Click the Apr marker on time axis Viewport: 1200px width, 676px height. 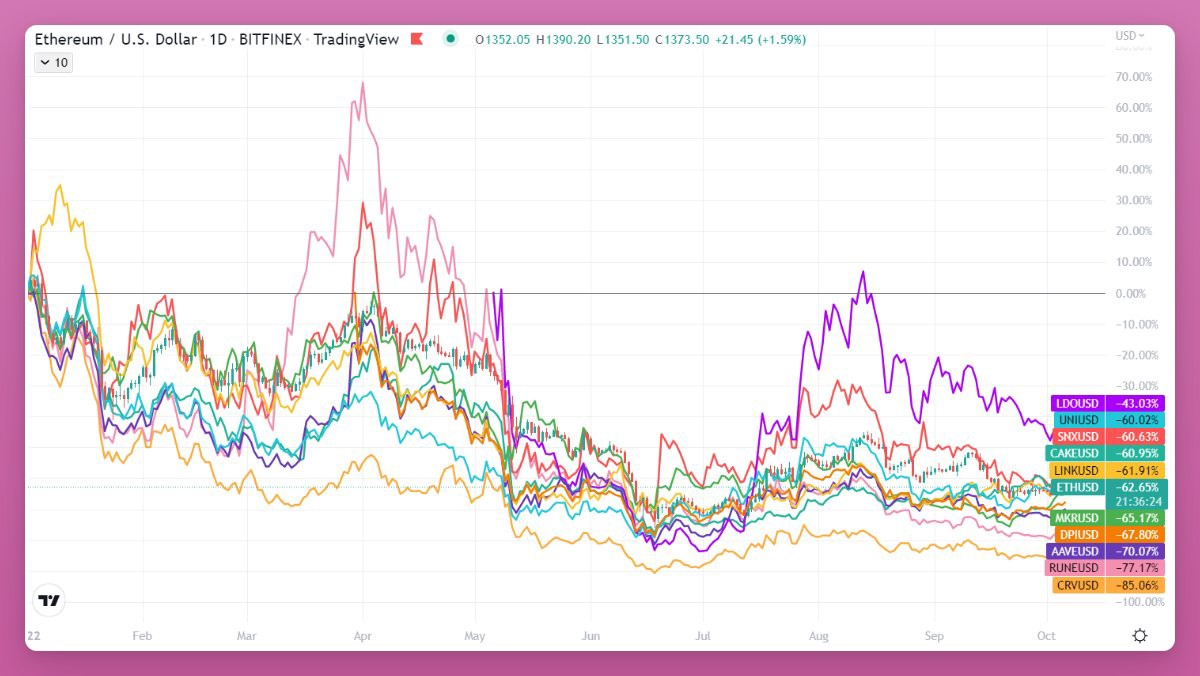pos(363,635)
